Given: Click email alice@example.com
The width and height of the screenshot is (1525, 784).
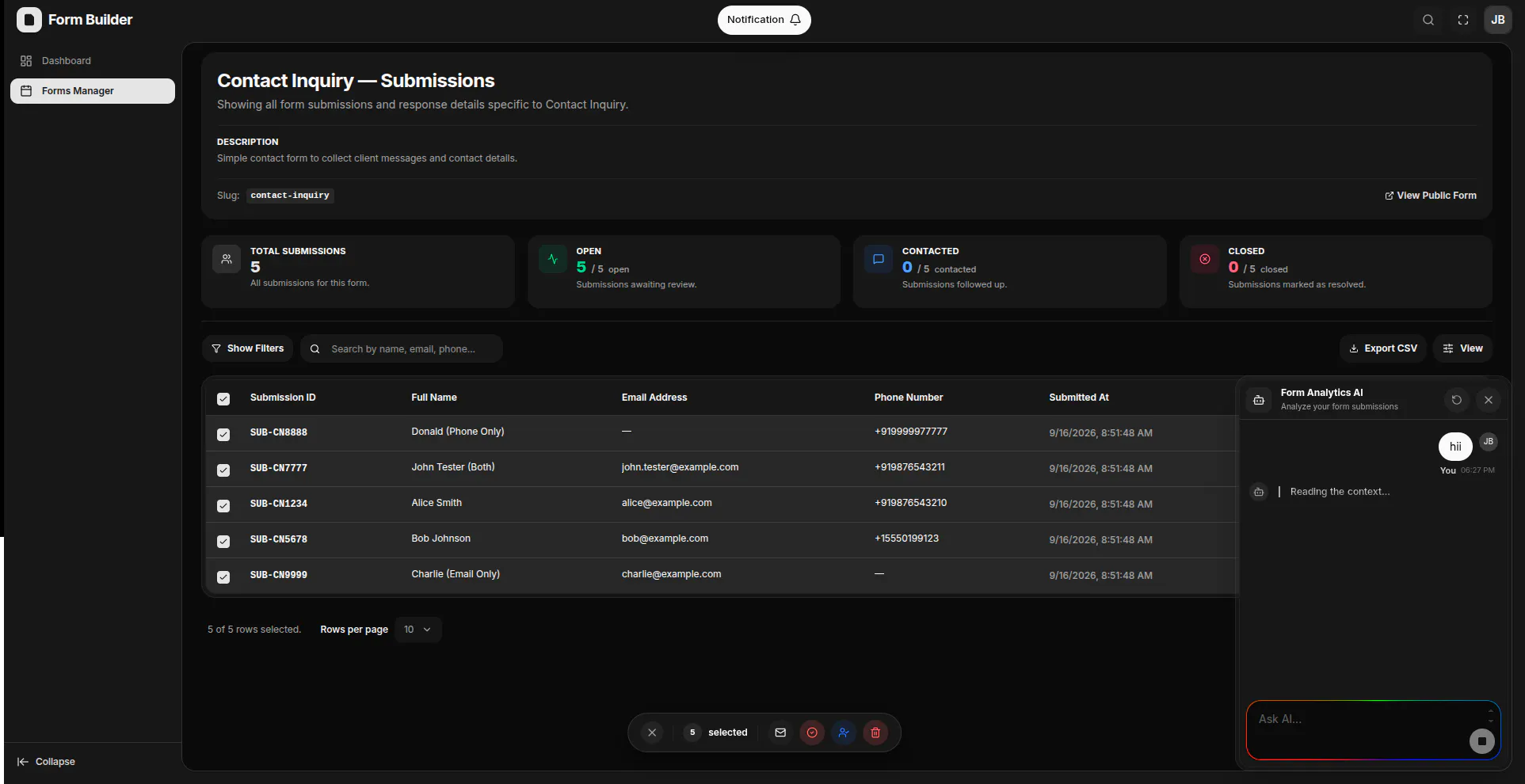Looking at the screenshot, I should click(667, 503).
